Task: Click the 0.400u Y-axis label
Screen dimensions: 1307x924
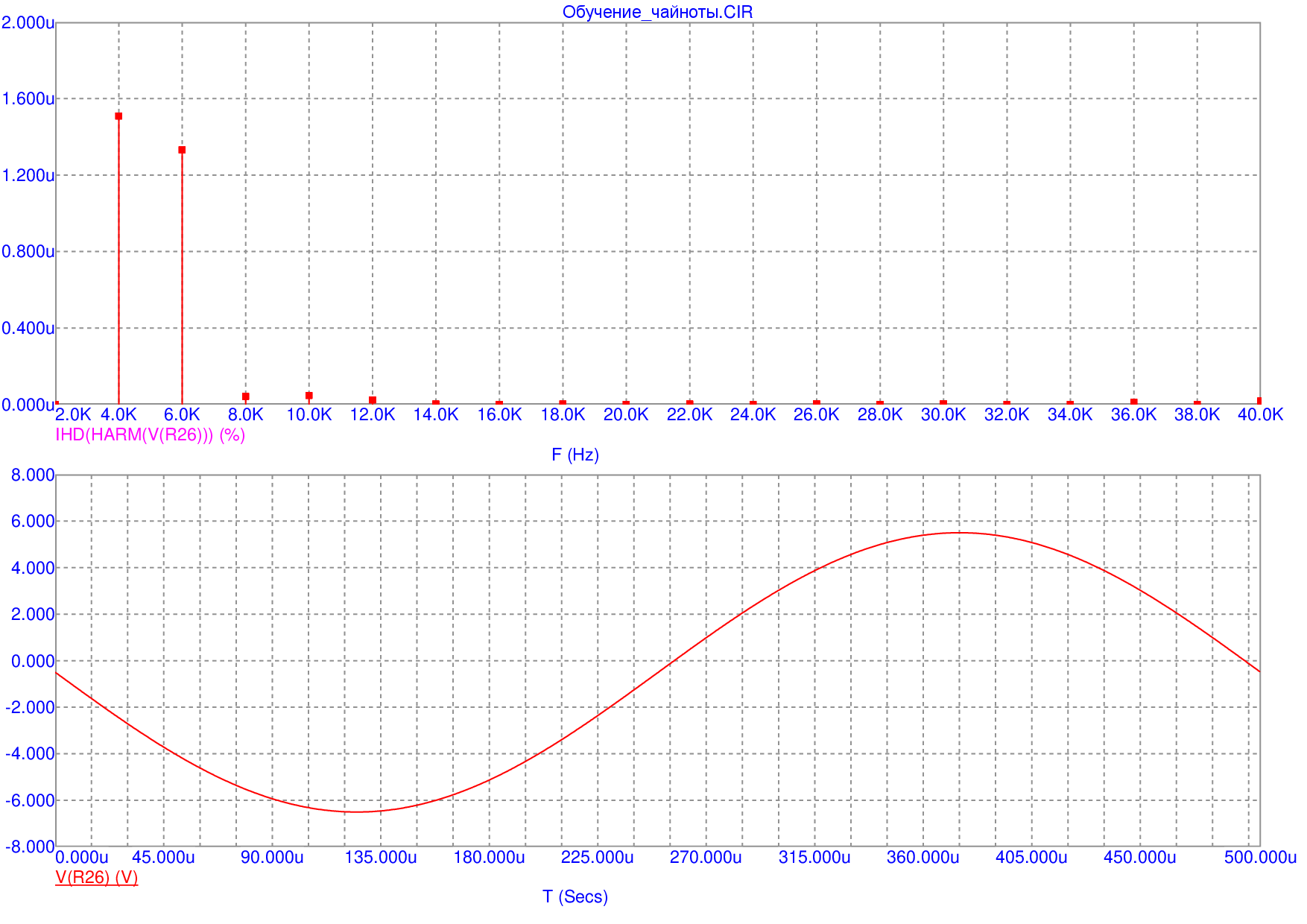Action: click(x=28, y=328)
